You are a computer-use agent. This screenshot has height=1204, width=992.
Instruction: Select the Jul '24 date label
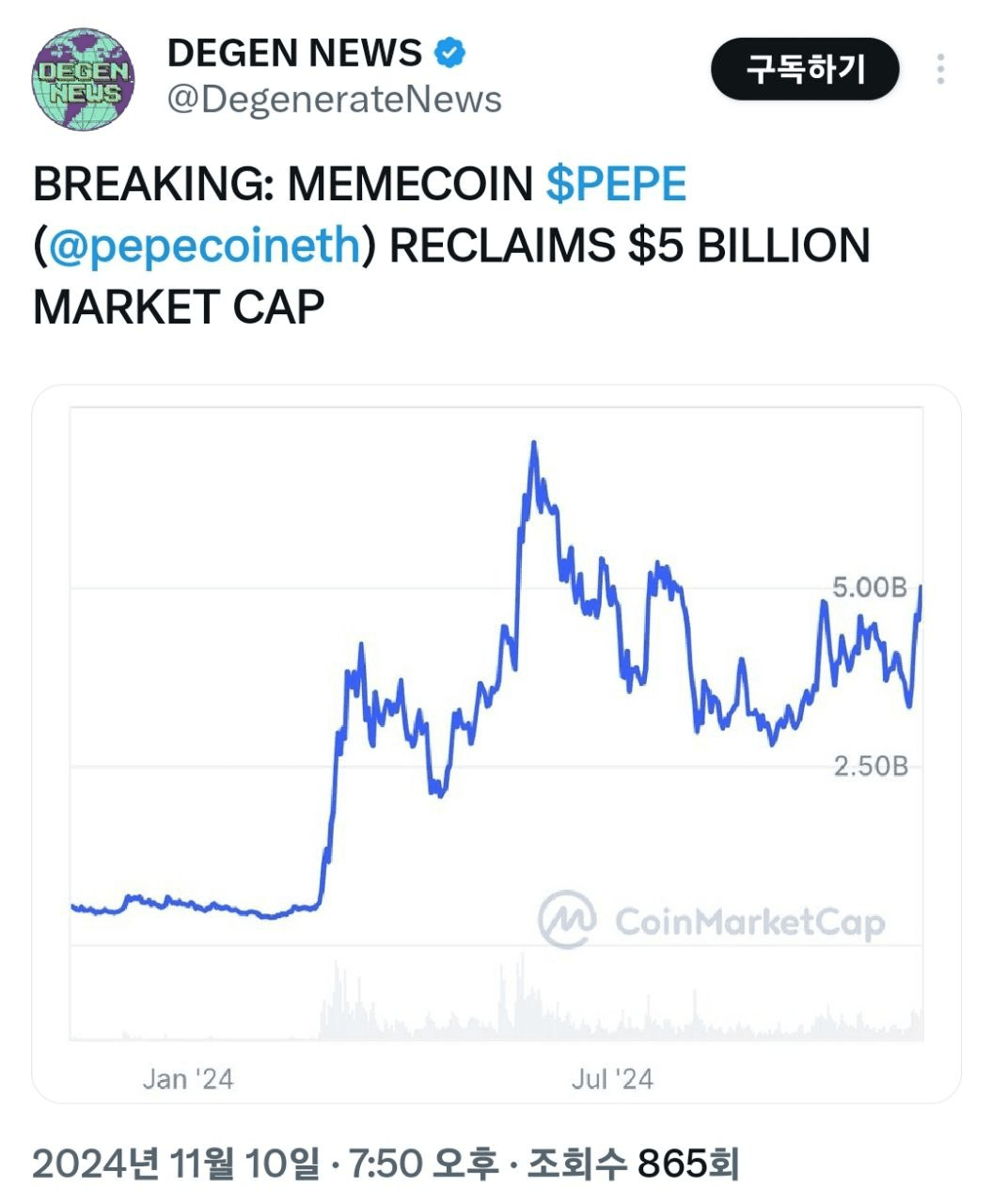611,1078
